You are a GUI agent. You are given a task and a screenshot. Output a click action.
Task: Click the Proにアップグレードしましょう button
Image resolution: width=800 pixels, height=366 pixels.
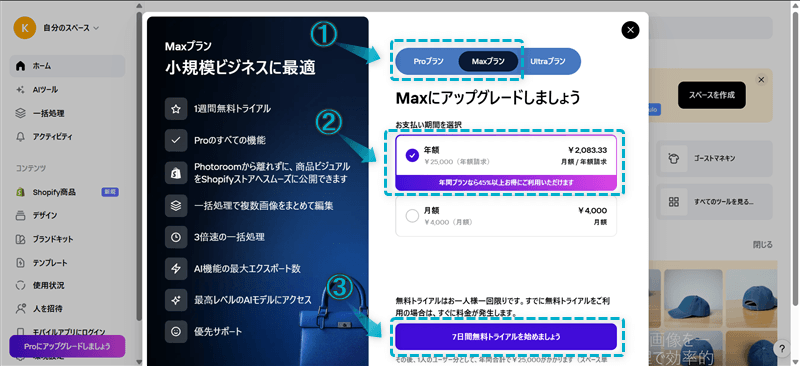pyautogui.click(x=67, y=347)
